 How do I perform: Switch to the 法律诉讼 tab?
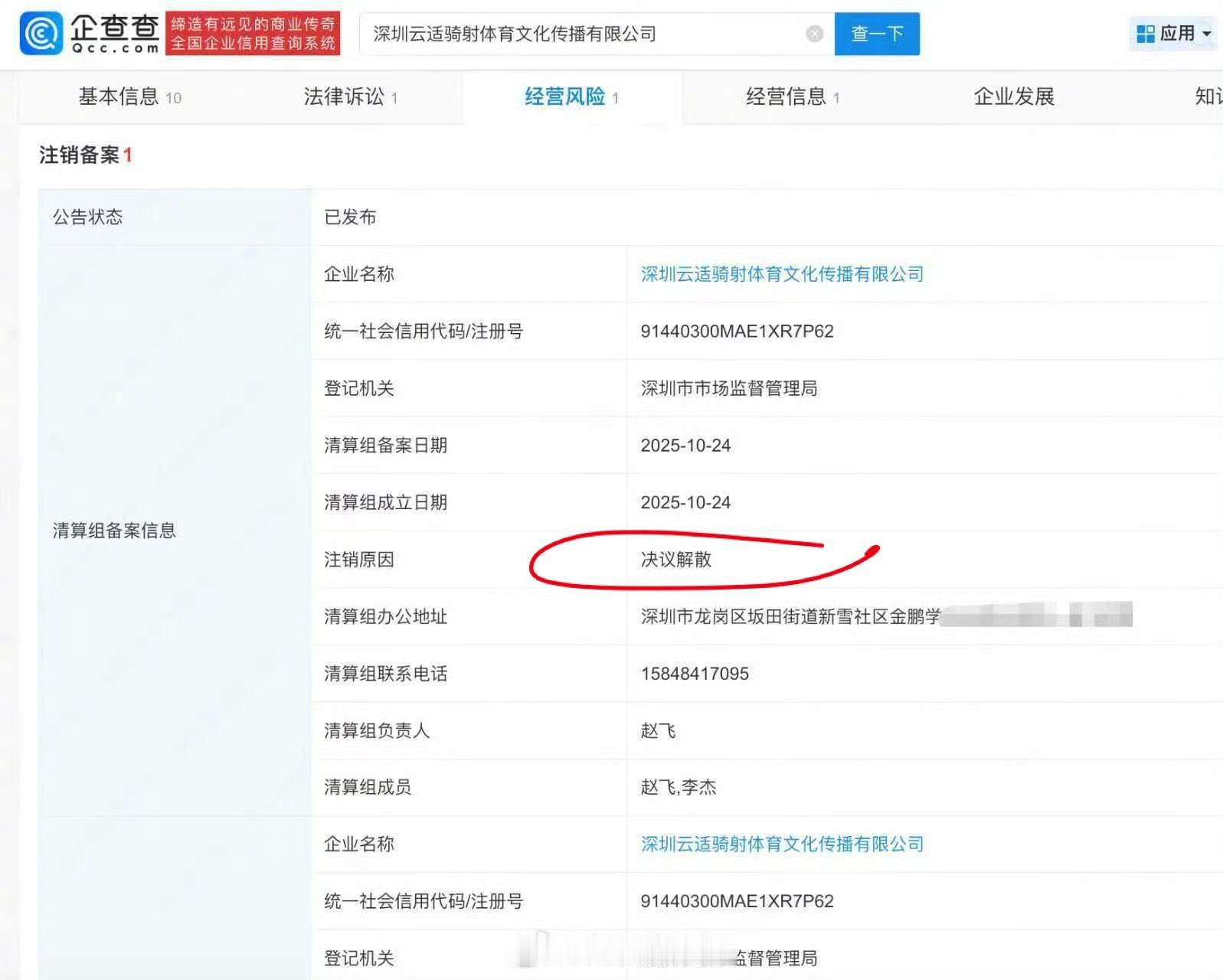[351, 96]
